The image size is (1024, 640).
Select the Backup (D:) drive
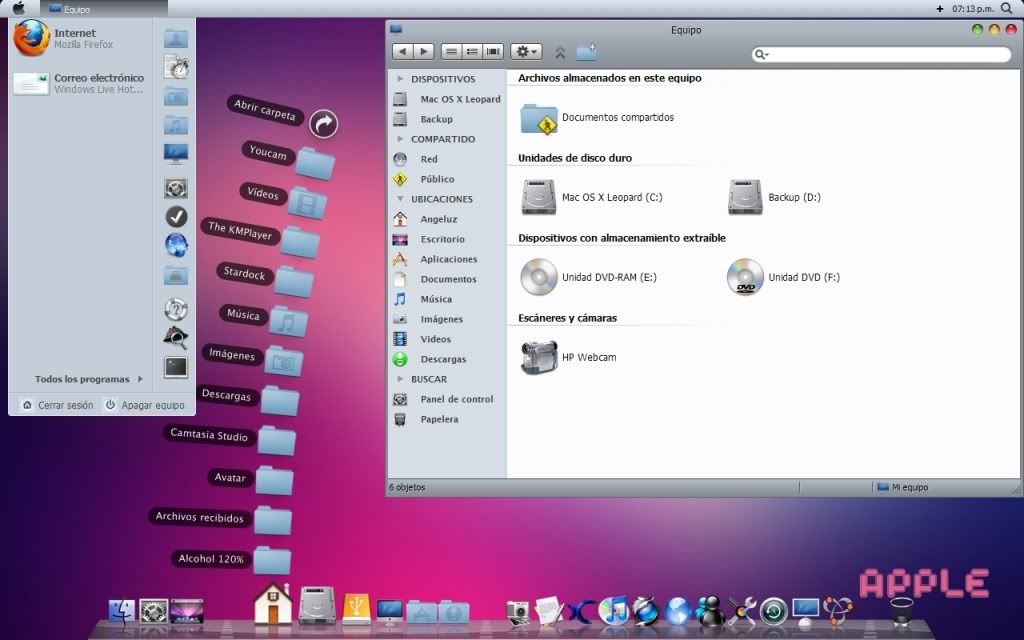pyautogui.click(x=774, y=197)
